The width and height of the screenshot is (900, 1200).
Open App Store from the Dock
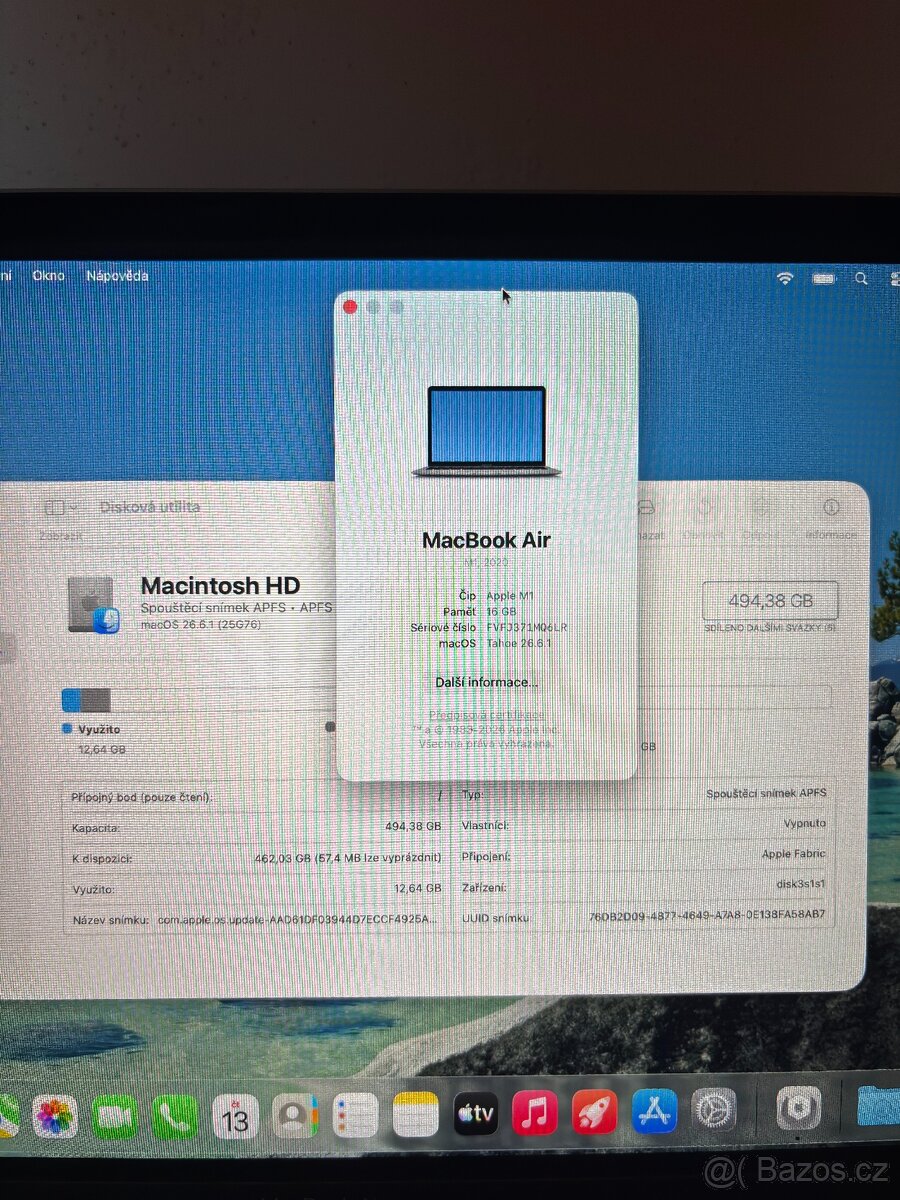click(654, 1110)
